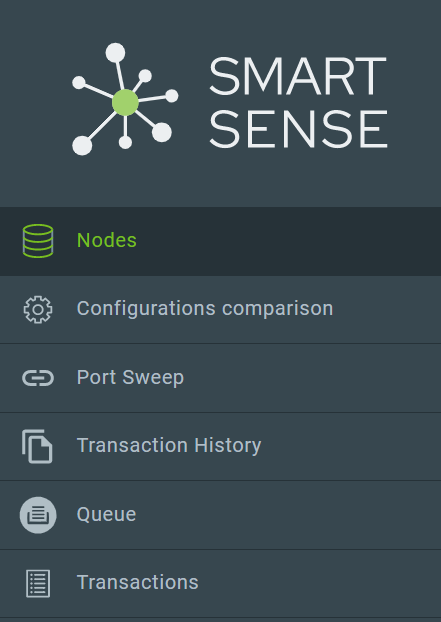Screen dimensions: 441x622
Task: Click the SmartSense network hub logo graphic
Action: click(125, 99)
